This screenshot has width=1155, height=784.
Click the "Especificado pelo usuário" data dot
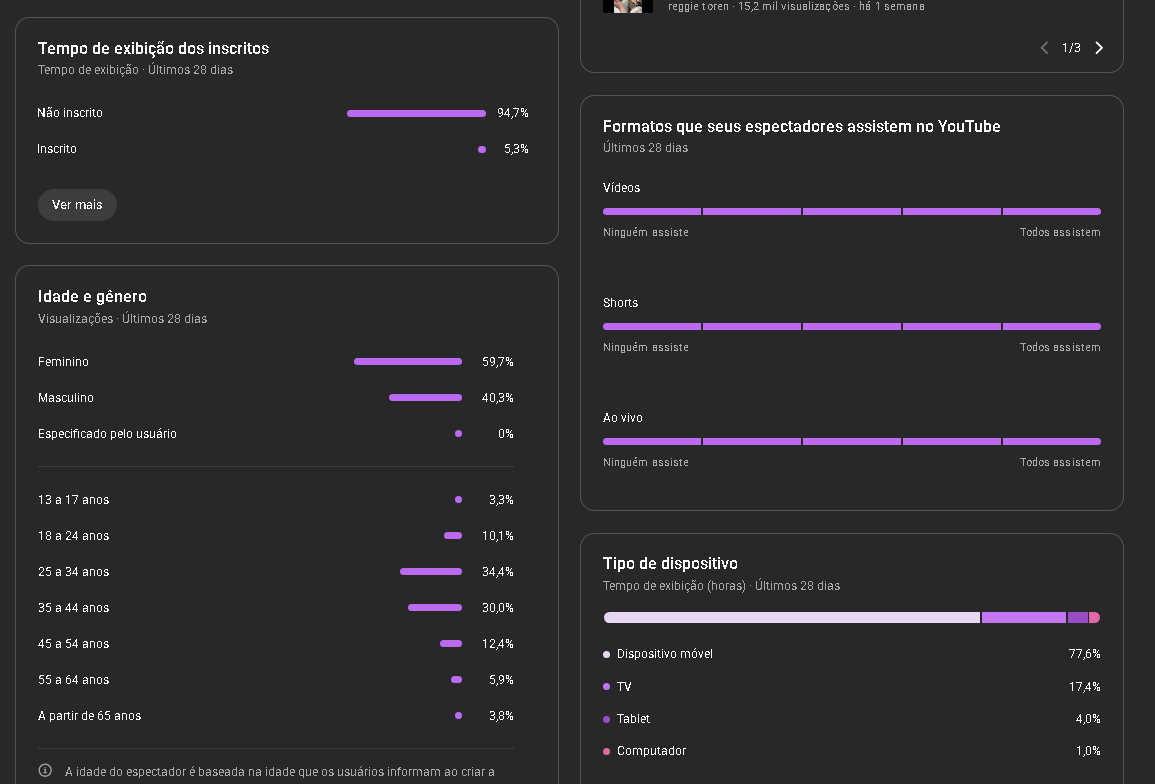tap(458, 434)
